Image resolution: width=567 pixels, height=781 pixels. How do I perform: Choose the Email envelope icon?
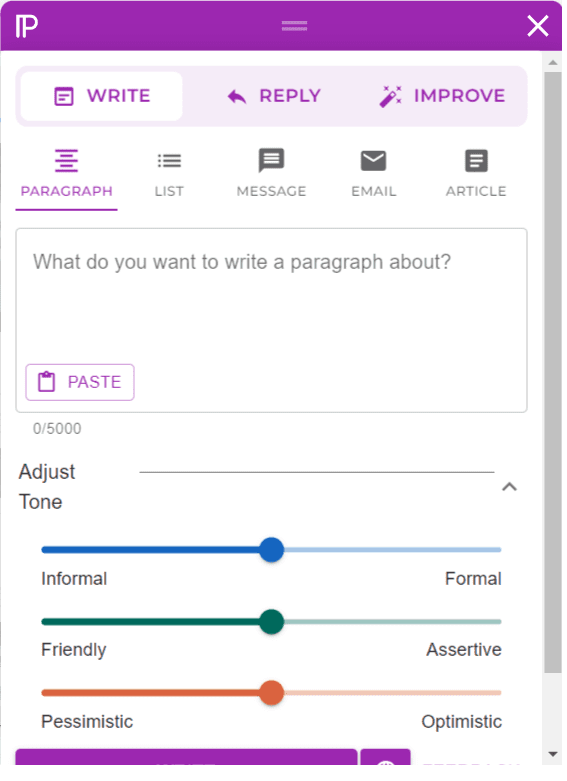click(373, 160)
